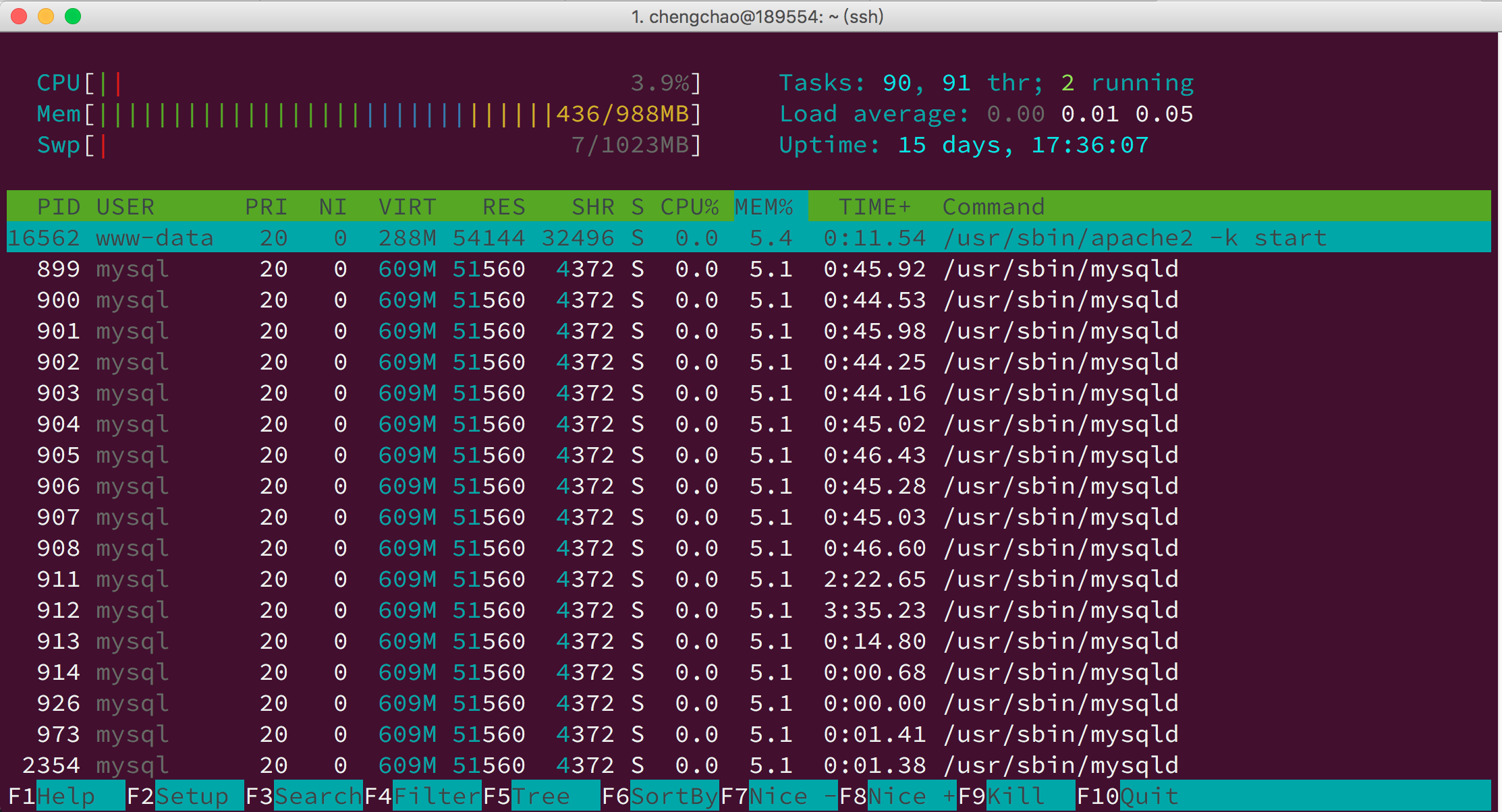Click F9 Kill in footer

coord(1016,796)
